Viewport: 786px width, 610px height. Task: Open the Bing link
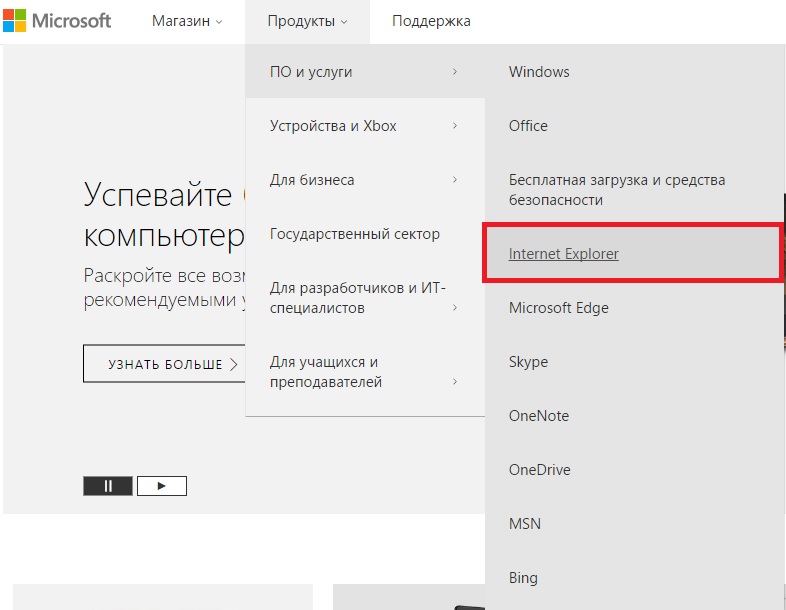523,578
